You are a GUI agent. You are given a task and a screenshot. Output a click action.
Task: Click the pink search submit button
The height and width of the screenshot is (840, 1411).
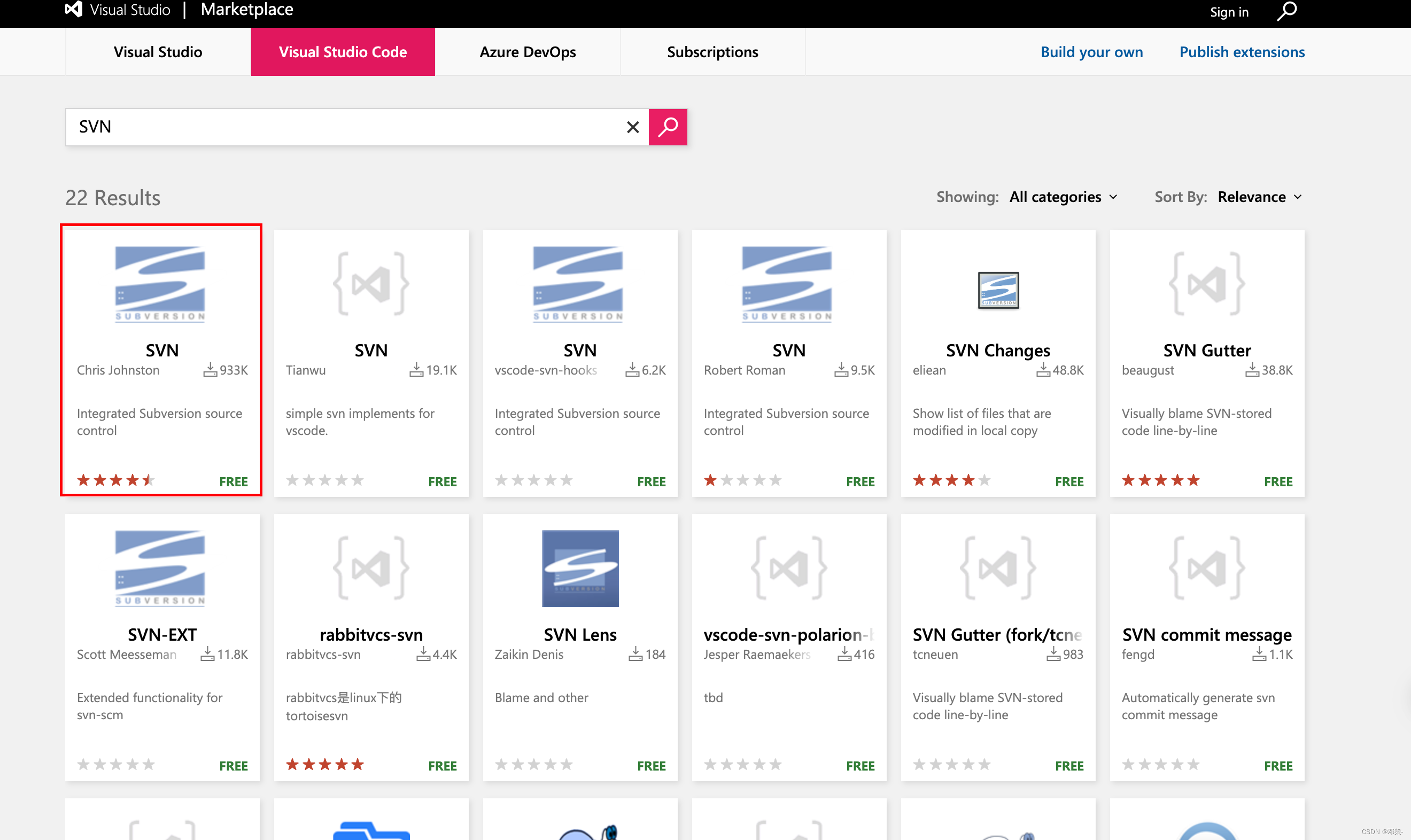(668, 127)
